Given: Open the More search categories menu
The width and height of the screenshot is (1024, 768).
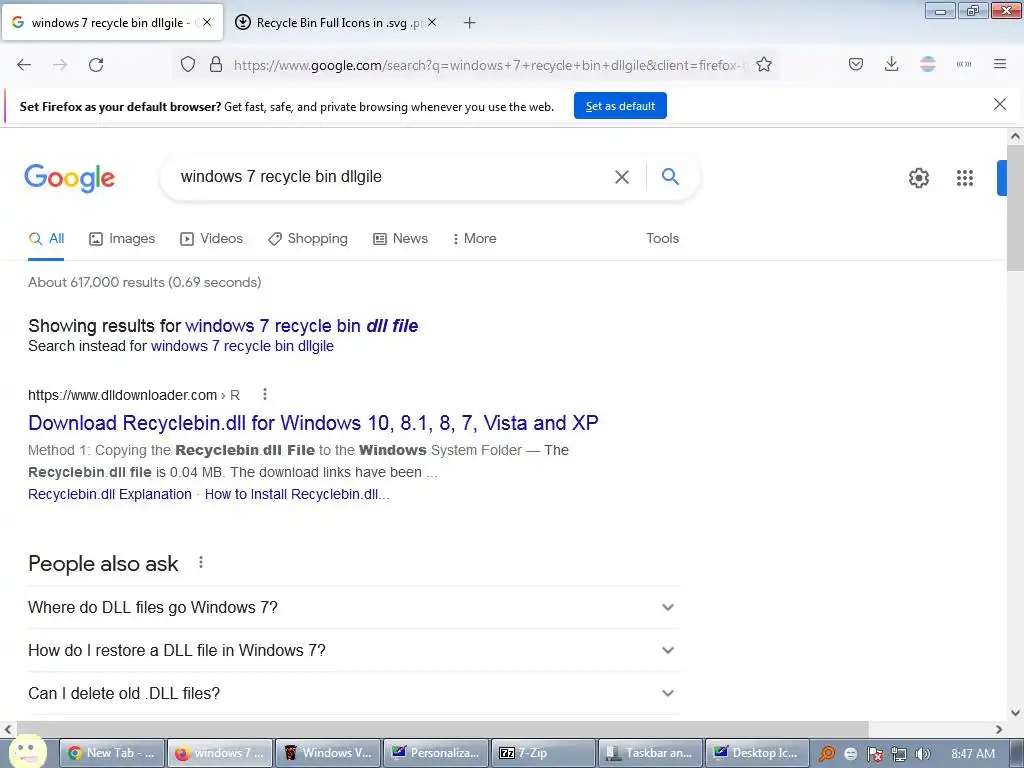Looking at the screenshot, I should [475, 238].
